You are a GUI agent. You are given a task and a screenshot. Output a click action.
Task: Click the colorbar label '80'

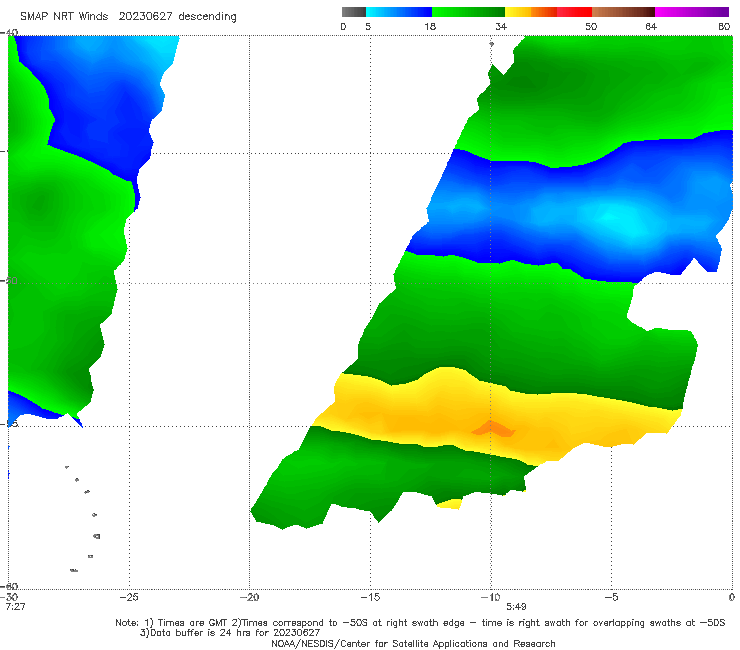coord(724,27)
